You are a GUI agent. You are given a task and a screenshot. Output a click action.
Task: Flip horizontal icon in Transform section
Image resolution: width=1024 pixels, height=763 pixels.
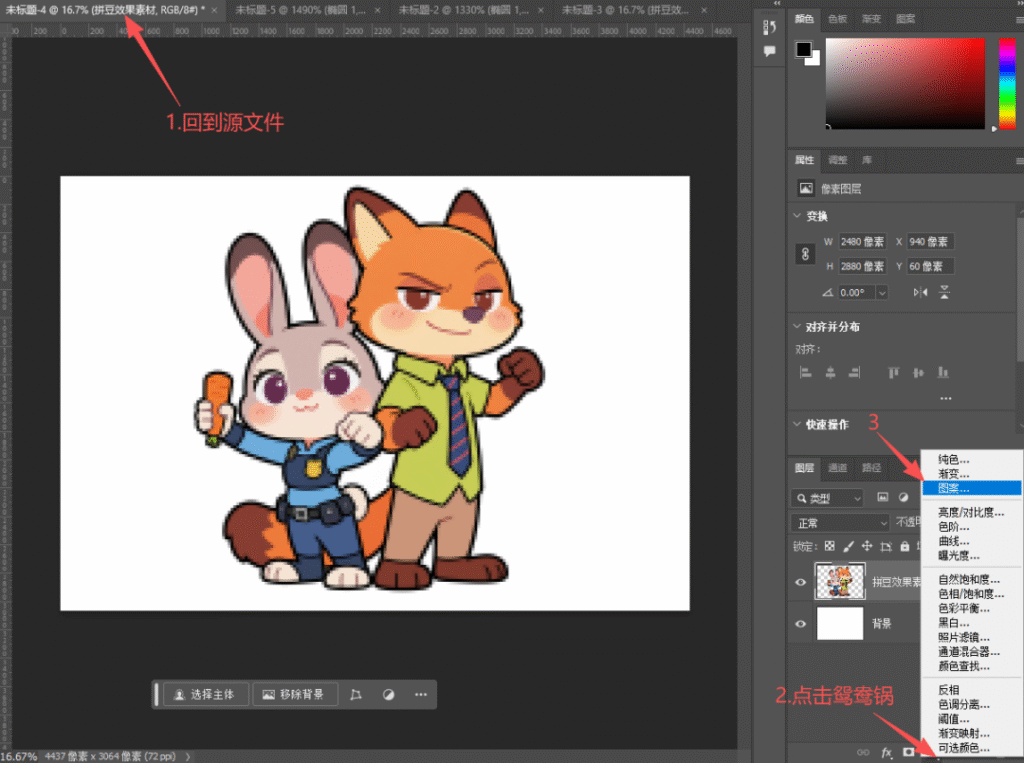point(920,293)
